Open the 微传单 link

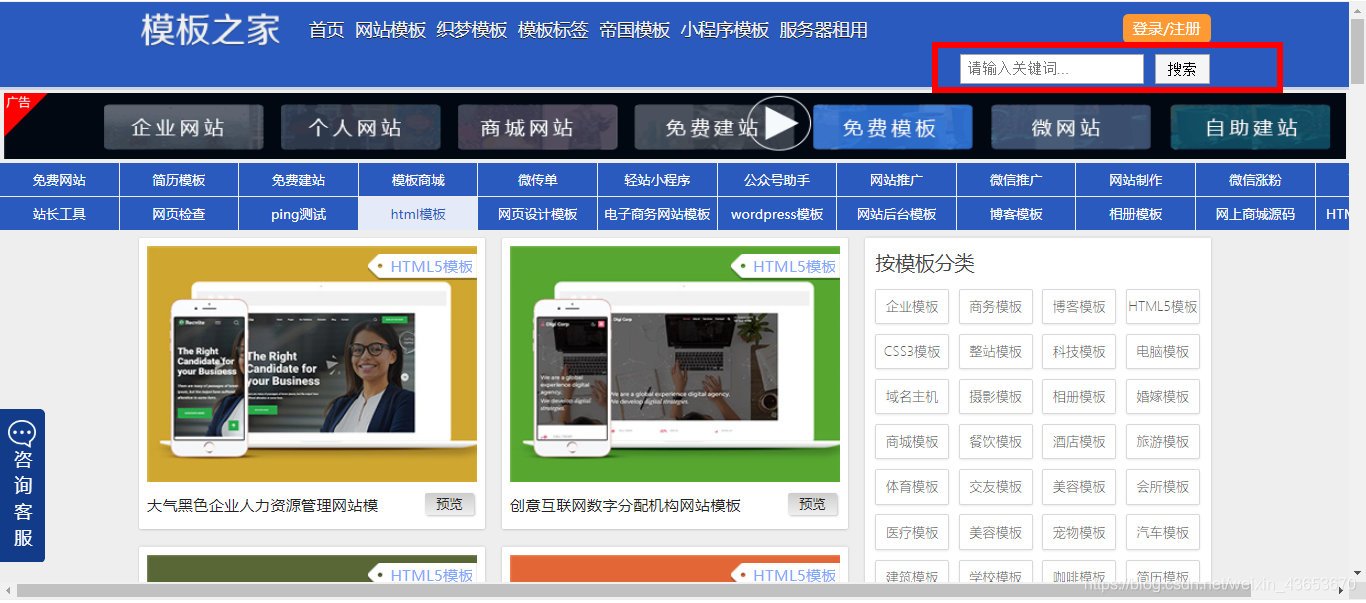point(537,180)
